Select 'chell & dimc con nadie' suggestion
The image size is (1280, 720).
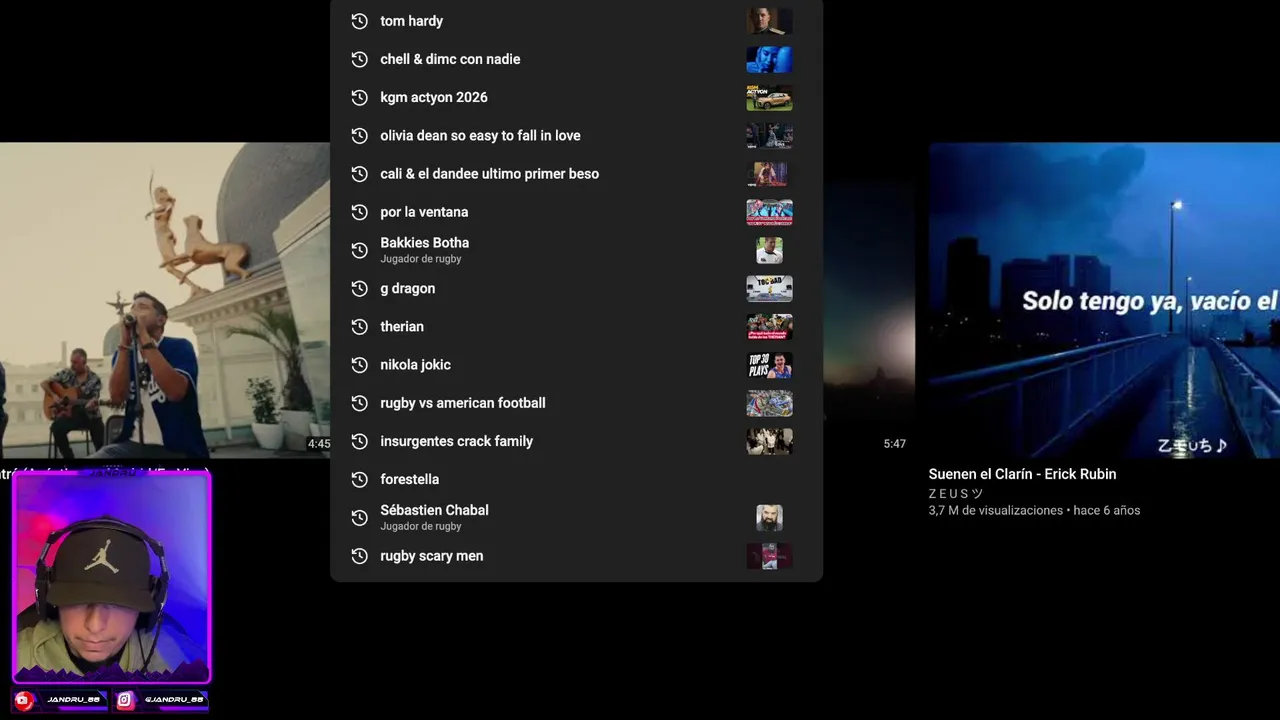coord(576,59)
